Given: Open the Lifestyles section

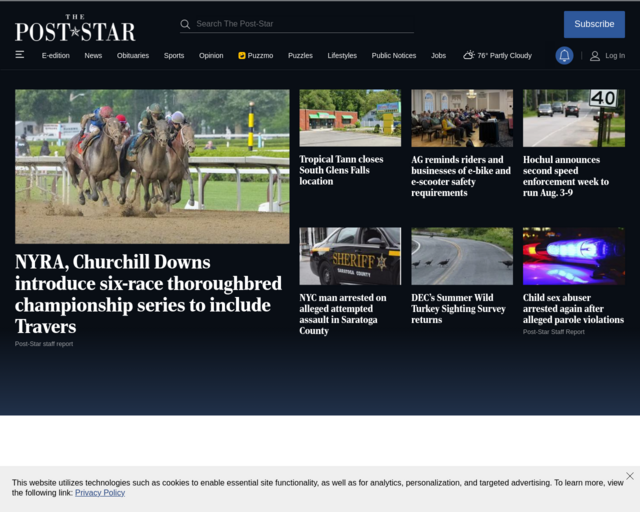Looking at the screenshot, I should 342,56.
